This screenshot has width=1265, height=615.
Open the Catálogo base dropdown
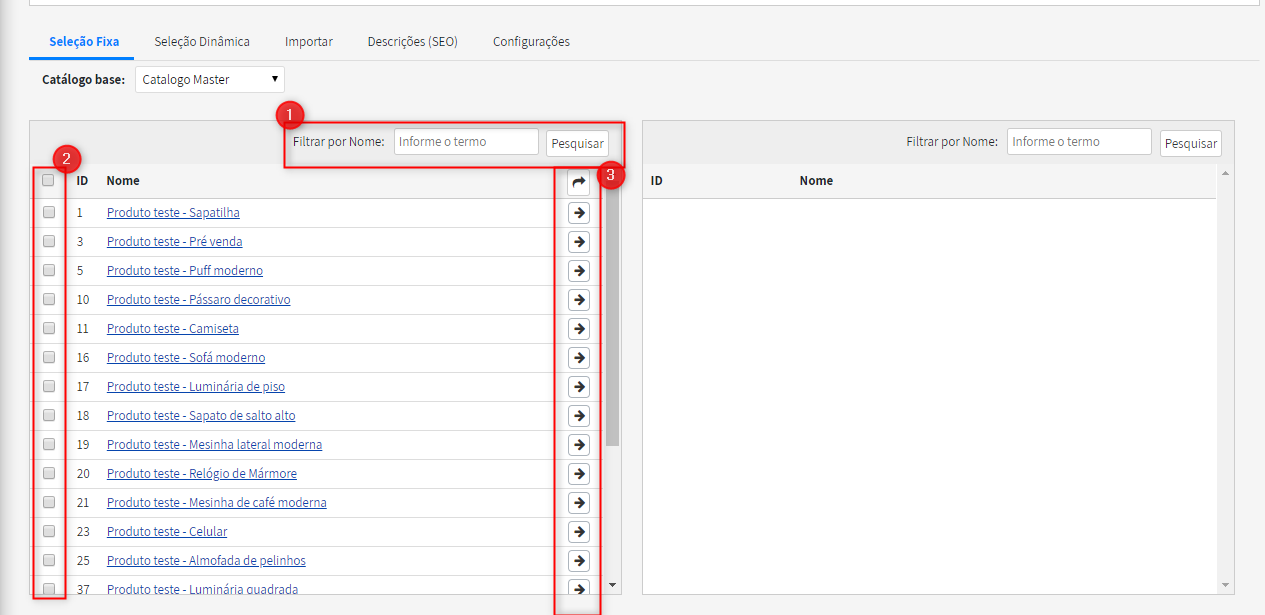tap(210, 79)
